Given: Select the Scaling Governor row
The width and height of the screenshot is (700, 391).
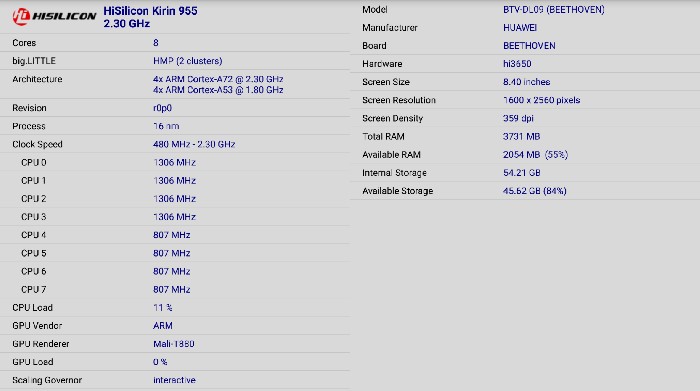Looking at the screenshot, I should point(175,380).
